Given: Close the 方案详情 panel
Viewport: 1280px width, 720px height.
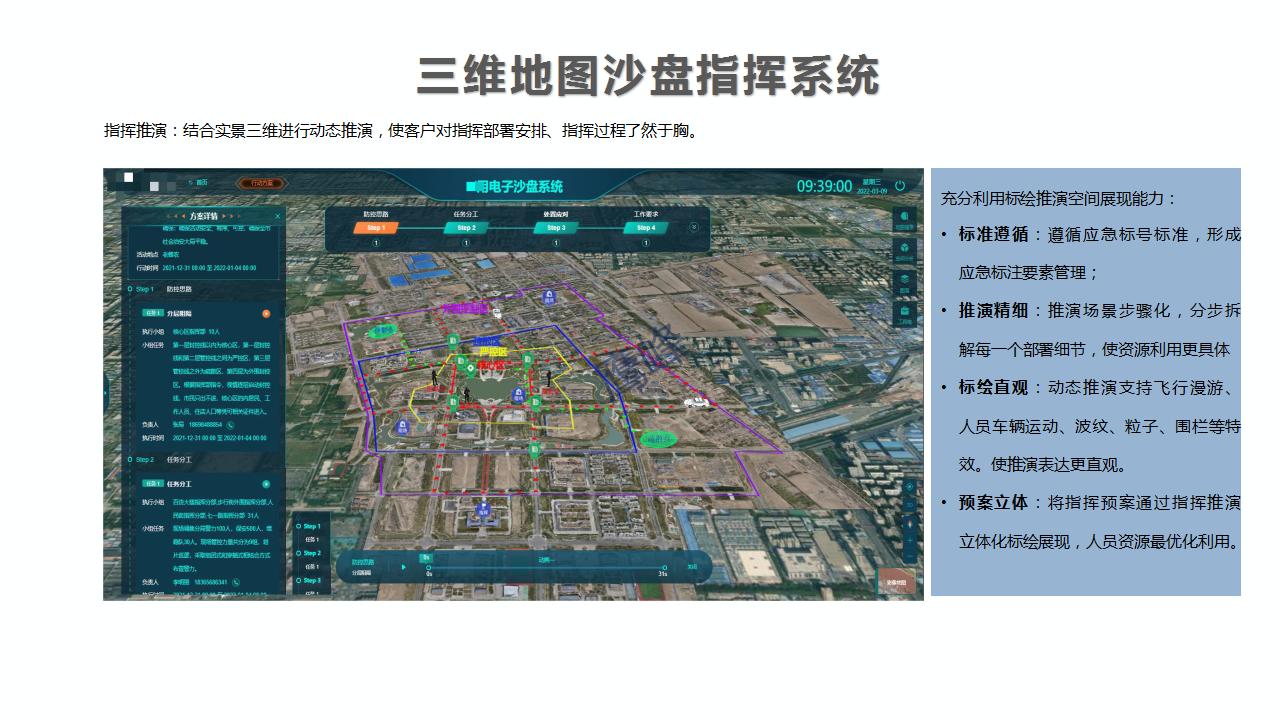Looking at the screenshot, I should [x=278, y=216].
